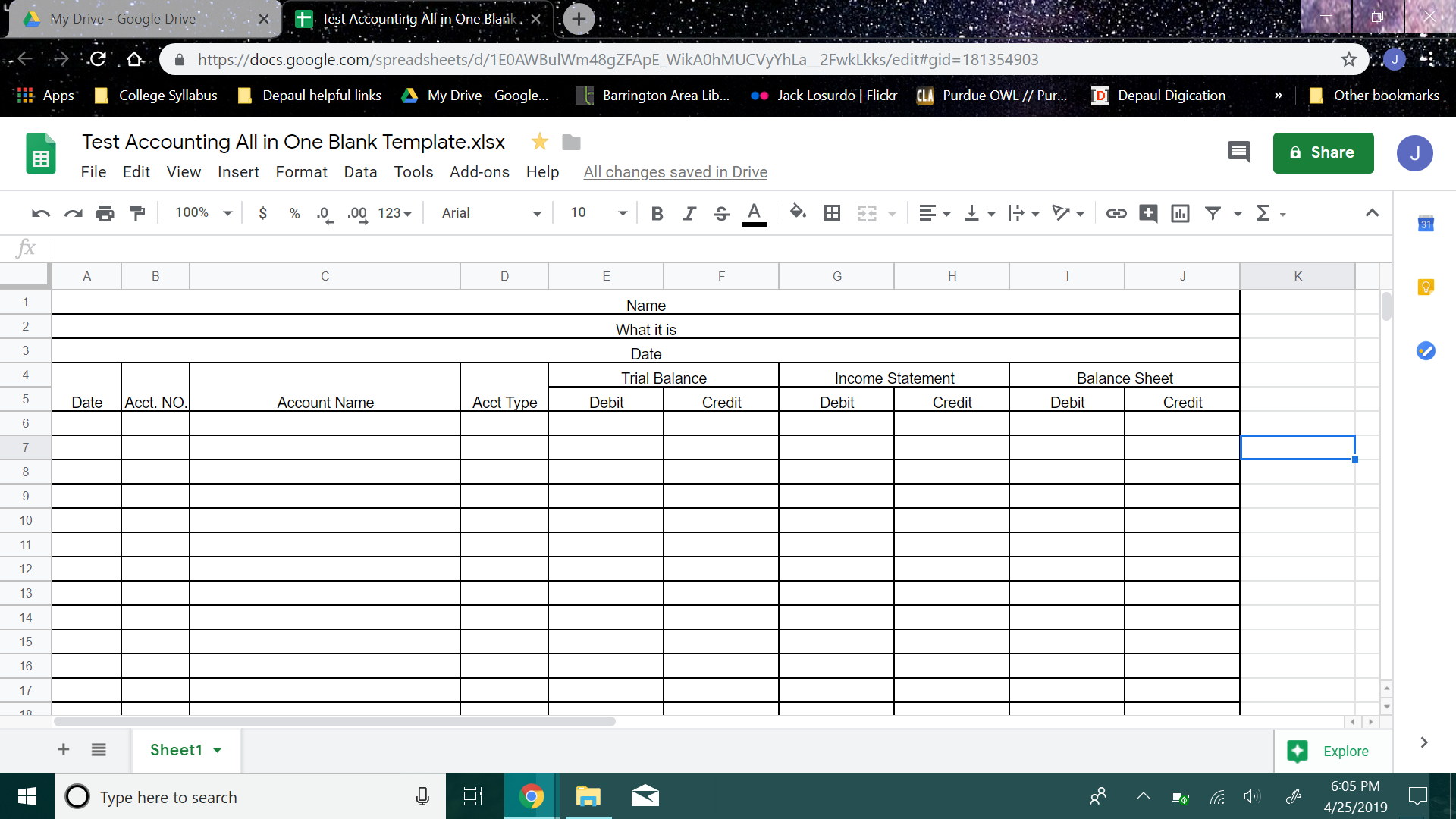The height and width of the screenshot is (819, 1456).
Task: Open the Merge cells icon
Action: click(x=866, y=213)
